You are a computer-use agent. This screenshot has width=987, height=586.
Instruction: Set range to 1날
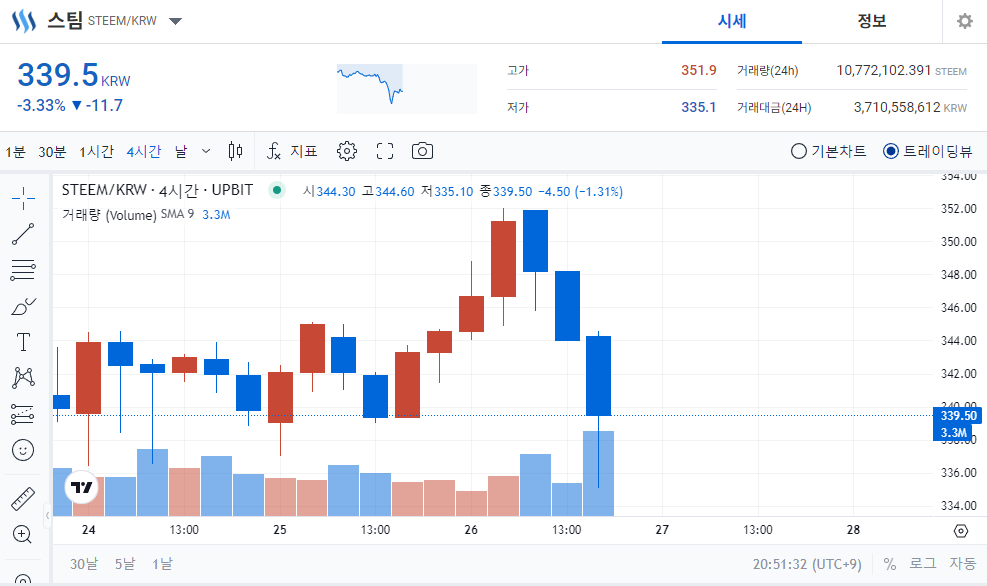pyautogui.click(x=162, y=564)
